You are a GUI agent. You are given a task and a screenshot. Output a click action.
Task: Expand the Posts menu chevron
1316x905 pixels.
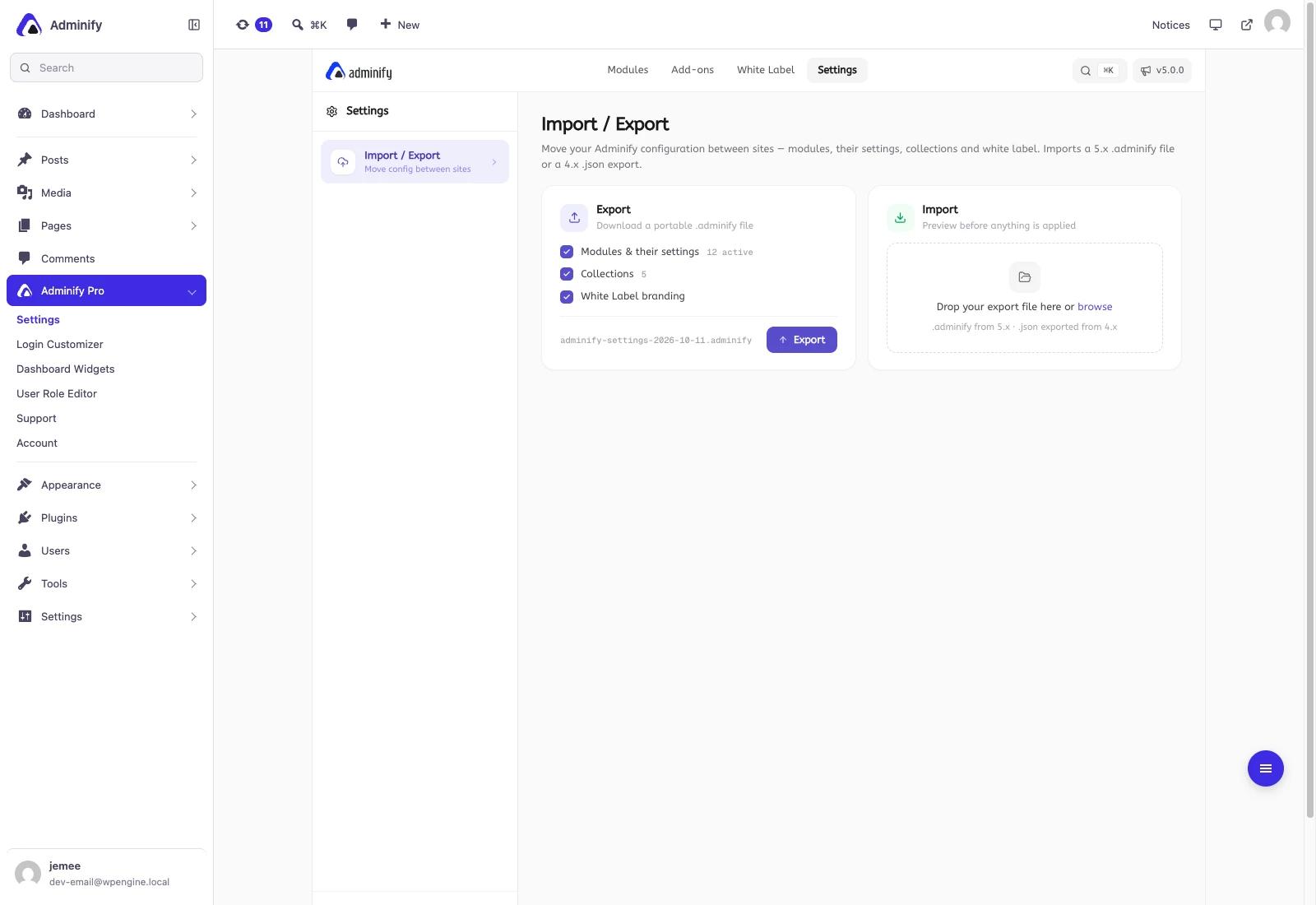(193, 160)
